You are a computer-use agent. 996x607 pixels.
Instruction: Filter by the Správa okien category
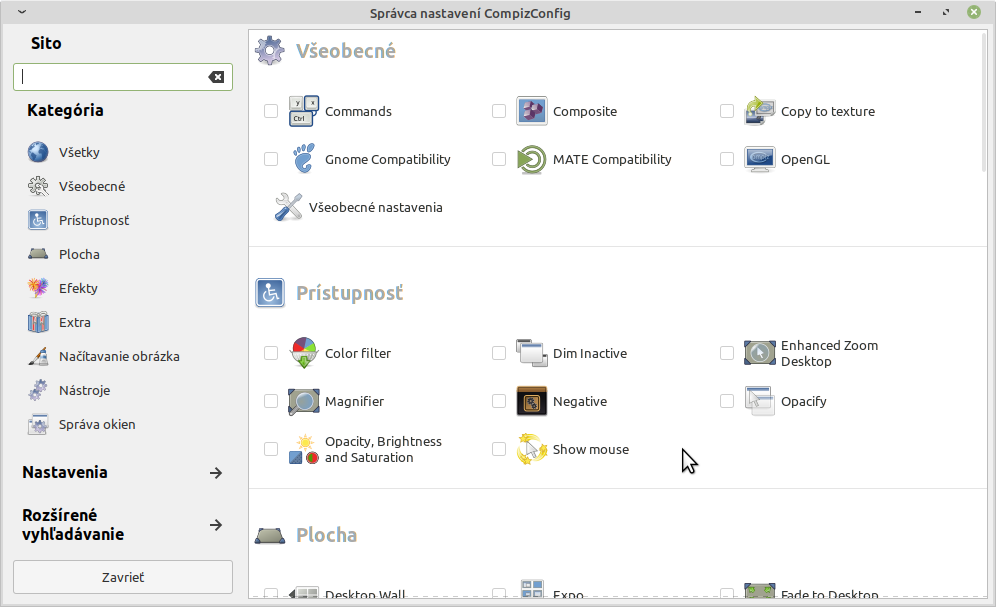point(97,425)
